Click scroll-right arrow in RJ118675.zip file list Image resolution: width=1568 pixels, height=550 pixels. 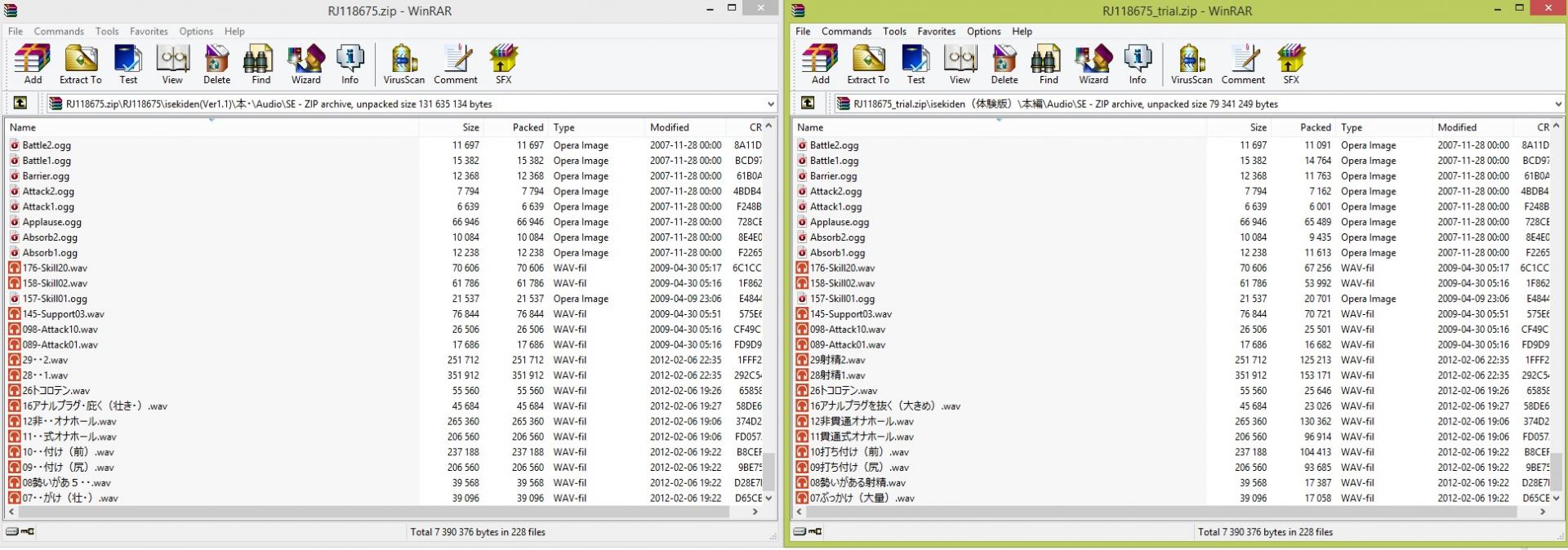[755, 512]
